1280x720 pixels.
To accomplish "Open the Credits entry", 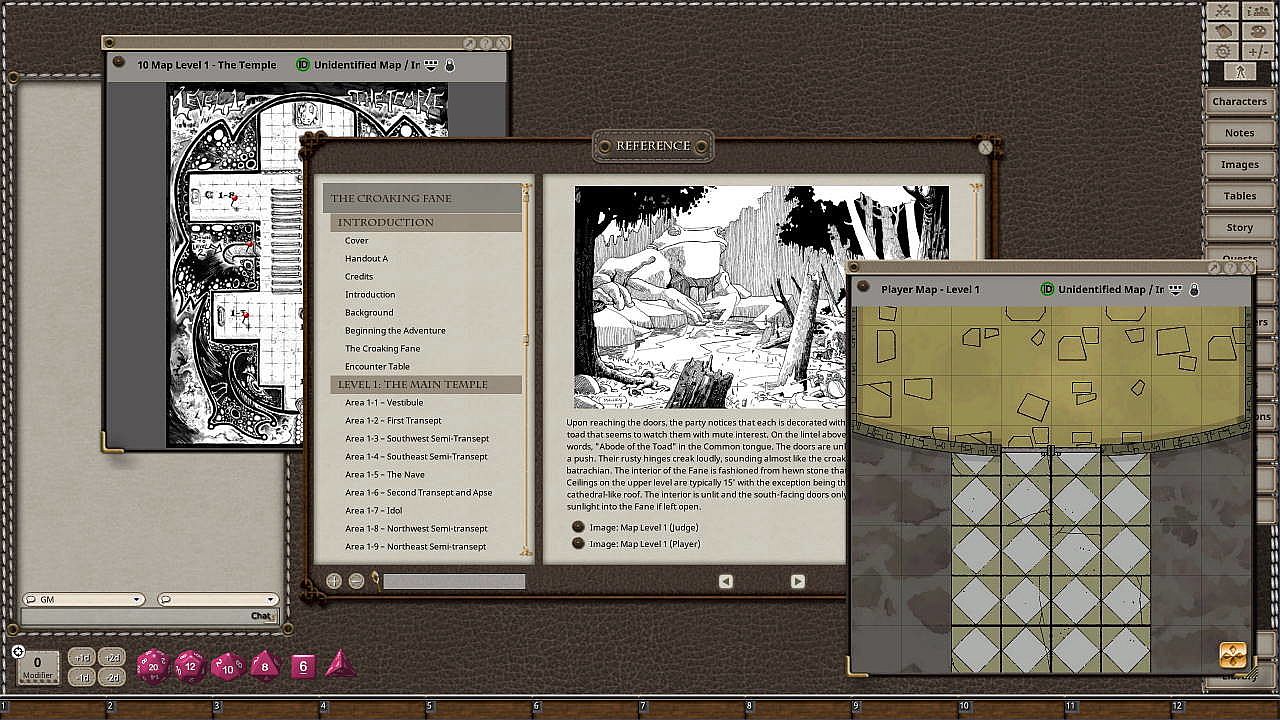I will (359, 277).
